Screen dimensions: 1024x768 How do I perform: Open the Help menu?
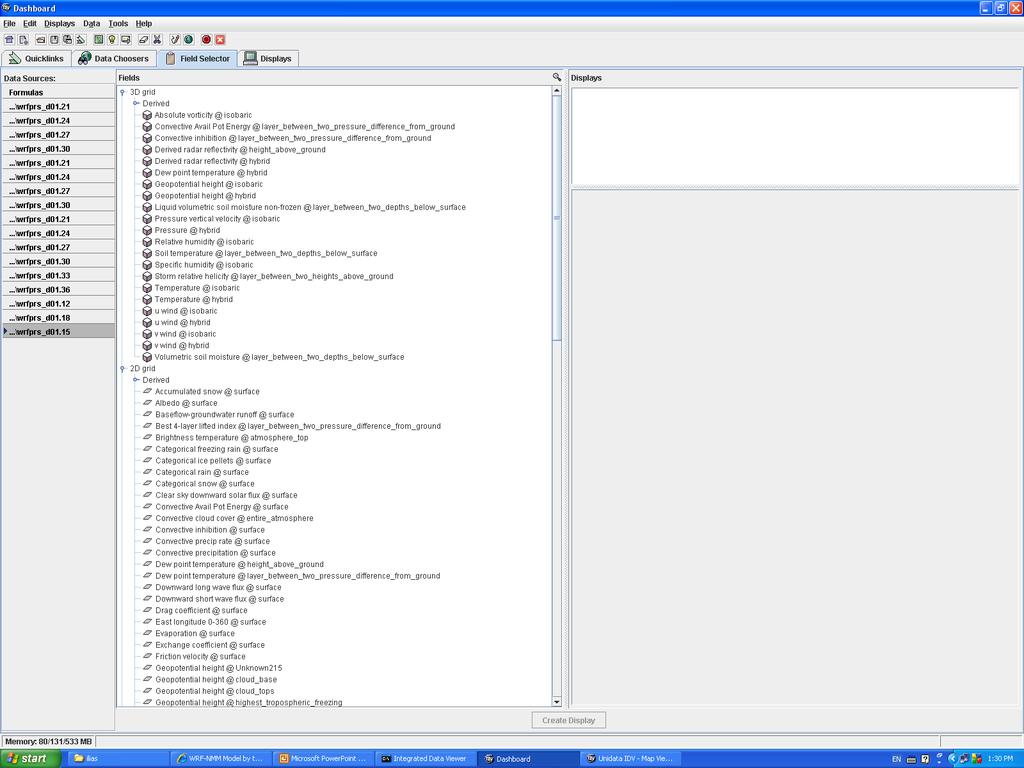pyautogui.click(x=144, y=24)
